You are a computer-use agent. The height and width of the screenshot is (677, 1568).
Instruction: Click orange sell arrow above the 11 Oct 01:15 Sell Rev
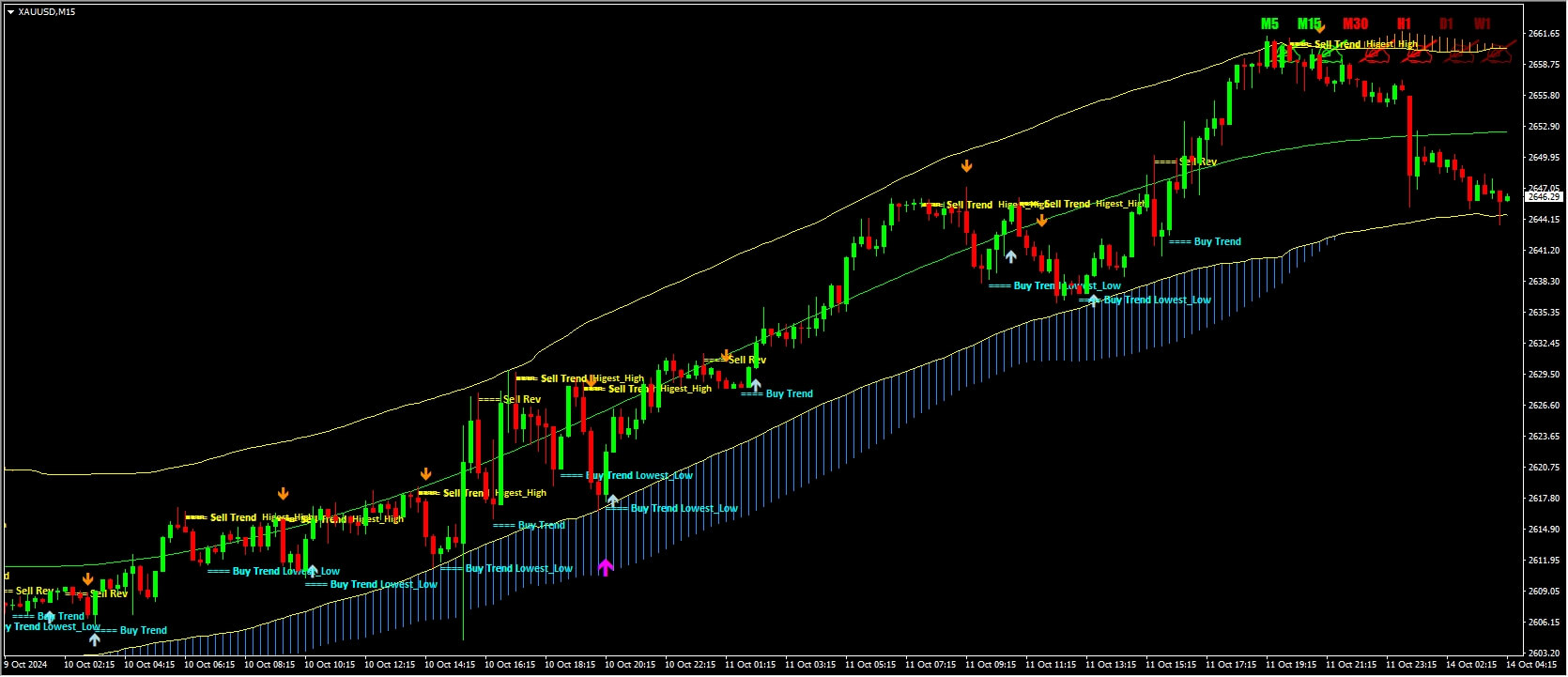click(x=726, y=354)
